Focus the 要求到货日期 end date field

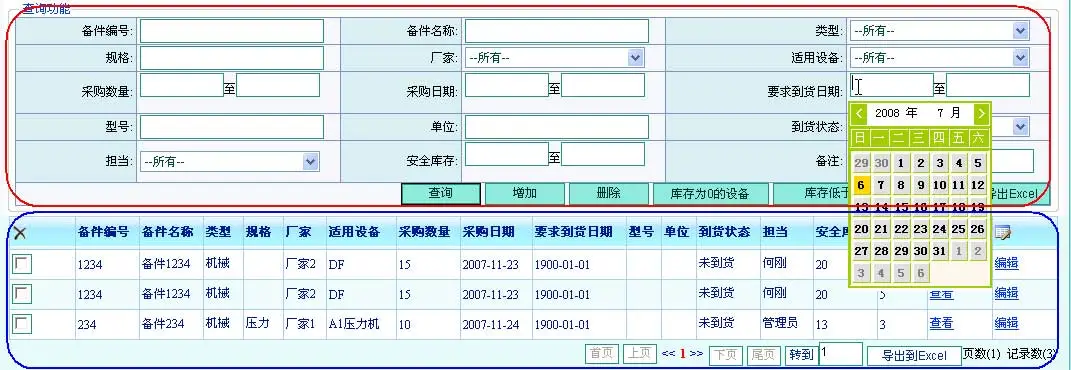point(988,85)
